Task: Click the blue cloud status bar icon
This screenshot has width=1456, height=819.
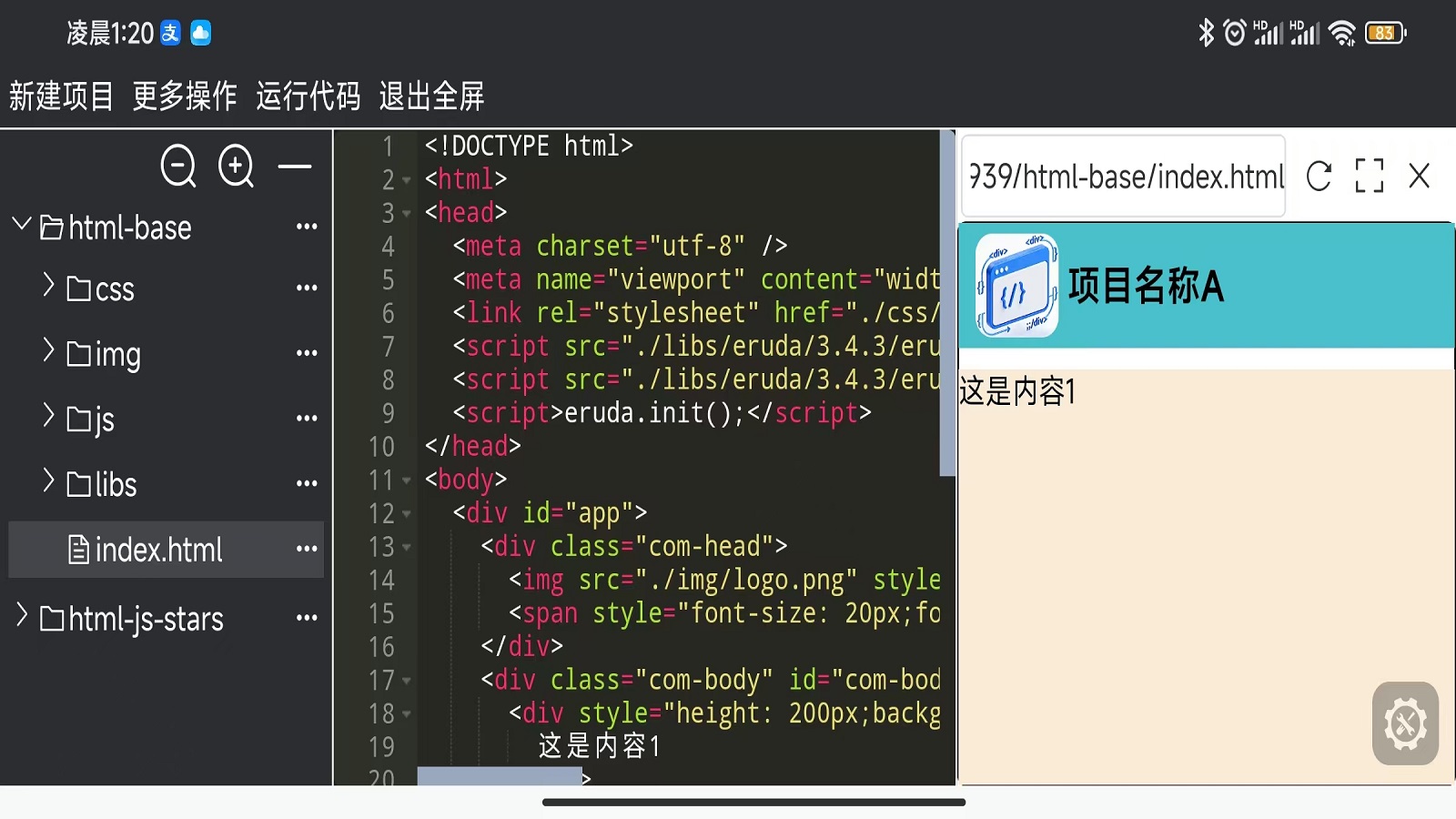Action: tap(200, 33)
